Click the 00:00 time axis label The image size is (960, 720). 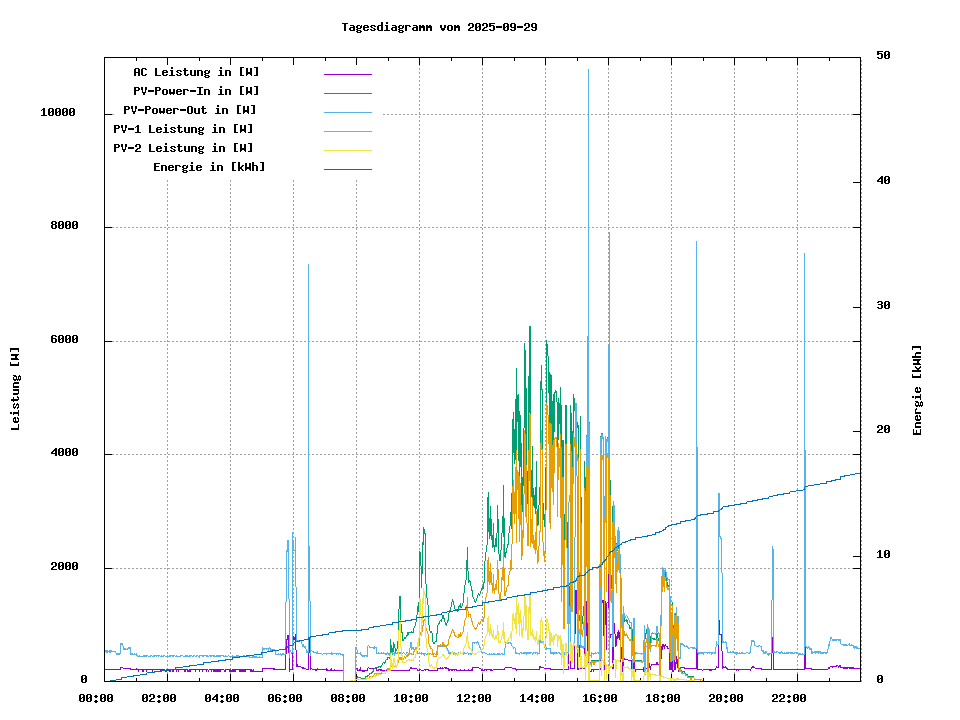click(96, 698)
